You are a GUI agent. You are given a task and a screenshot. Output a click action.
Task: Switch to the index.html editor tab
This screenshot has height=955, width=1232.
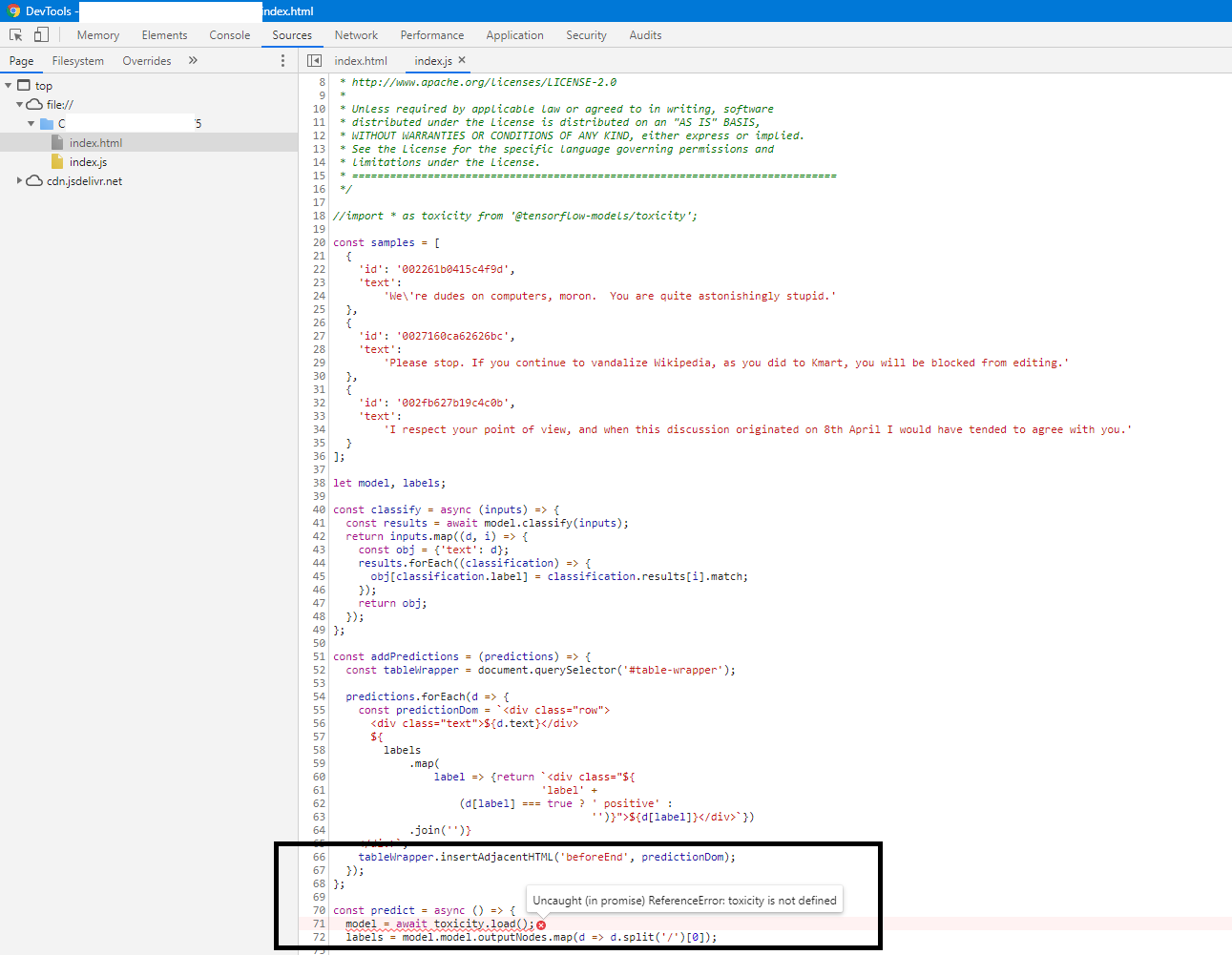click(x=361, y=61)
